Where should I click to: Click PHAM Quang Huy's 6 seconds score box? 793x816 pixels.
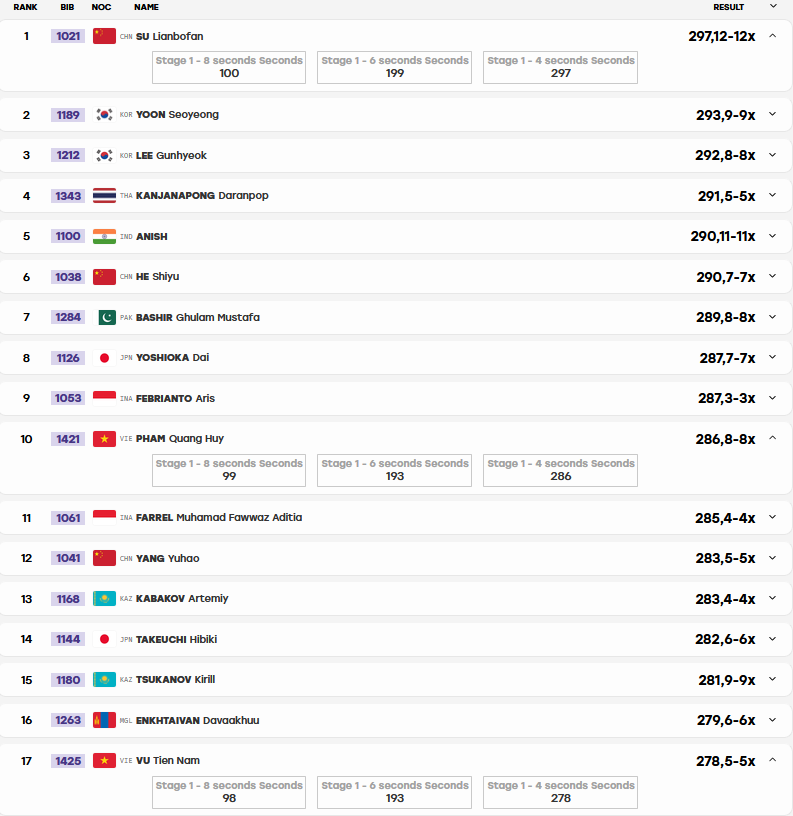click(x=394, y=470)
